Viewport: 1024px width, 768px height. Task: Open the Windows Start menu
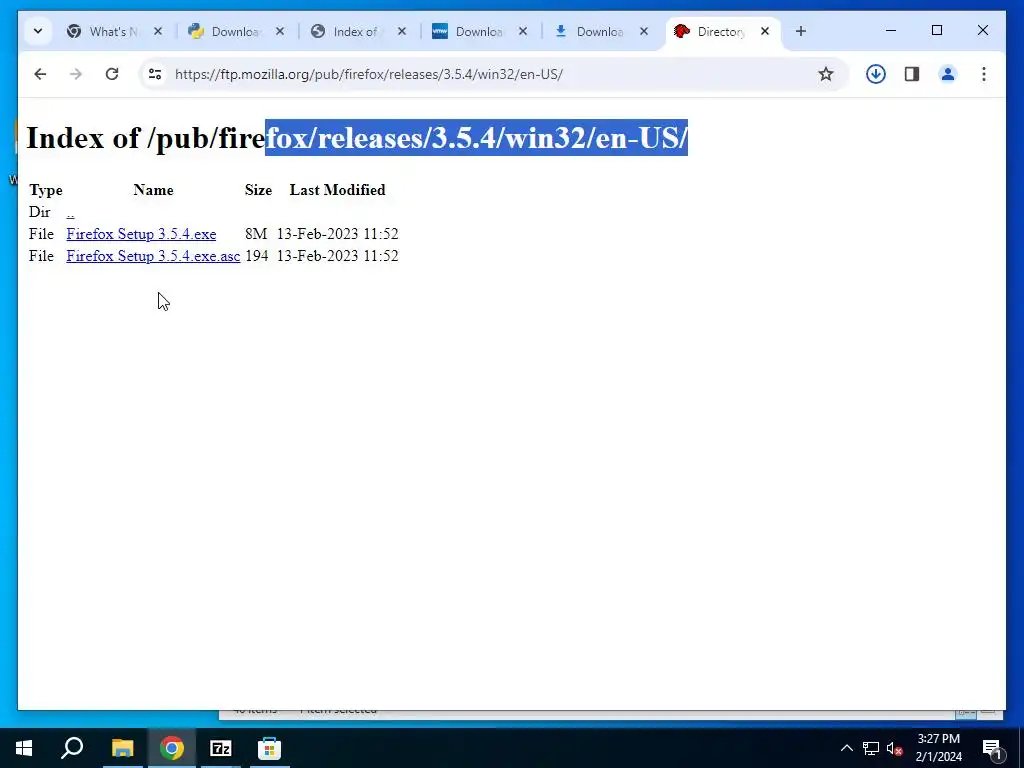coord(24,748)
